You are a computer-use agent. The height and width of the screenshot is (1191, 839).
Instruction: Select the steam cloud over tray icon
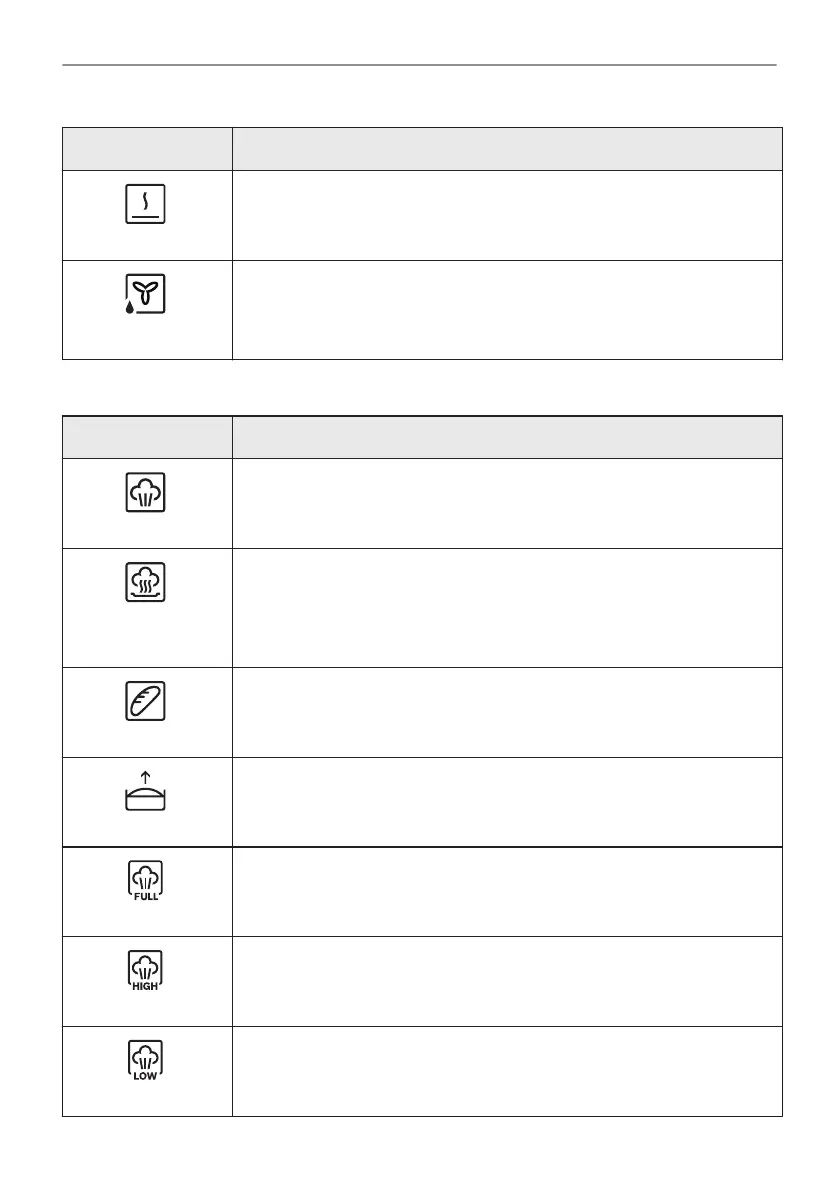pyautogui.click(x=145, y=583)
